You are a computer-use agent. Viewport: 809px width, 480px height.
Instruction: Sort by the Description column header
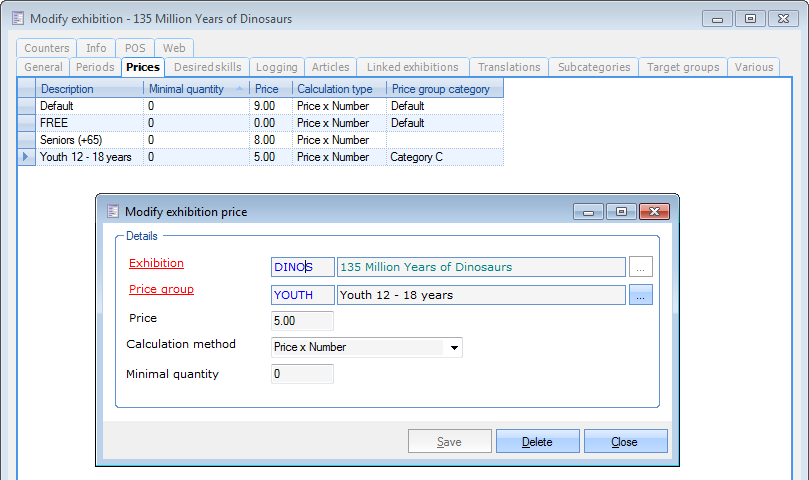click(89, 89)
